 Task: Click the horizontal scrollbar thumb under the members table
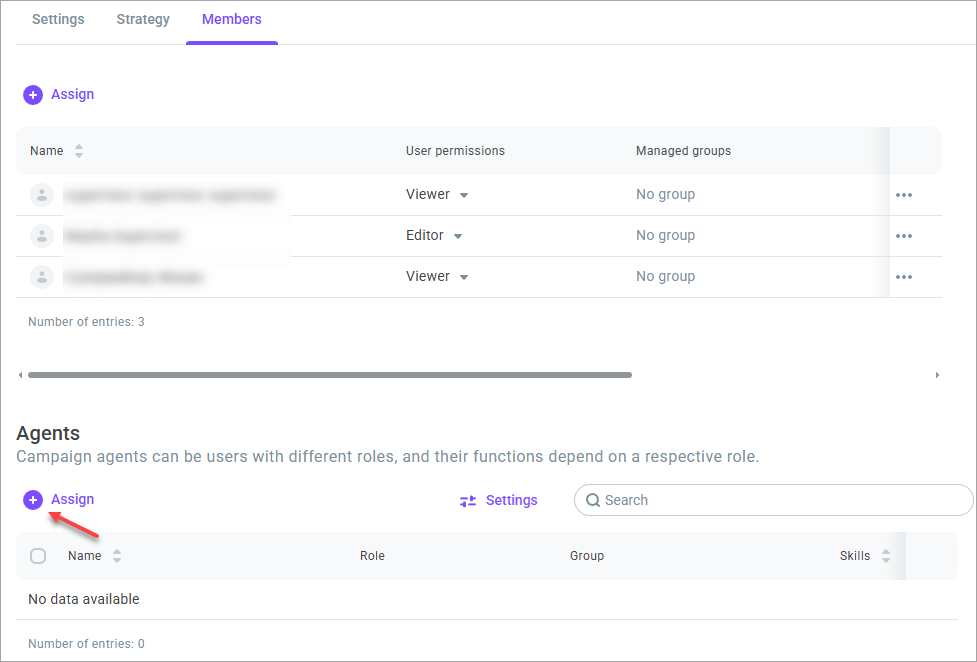(330, 375)
